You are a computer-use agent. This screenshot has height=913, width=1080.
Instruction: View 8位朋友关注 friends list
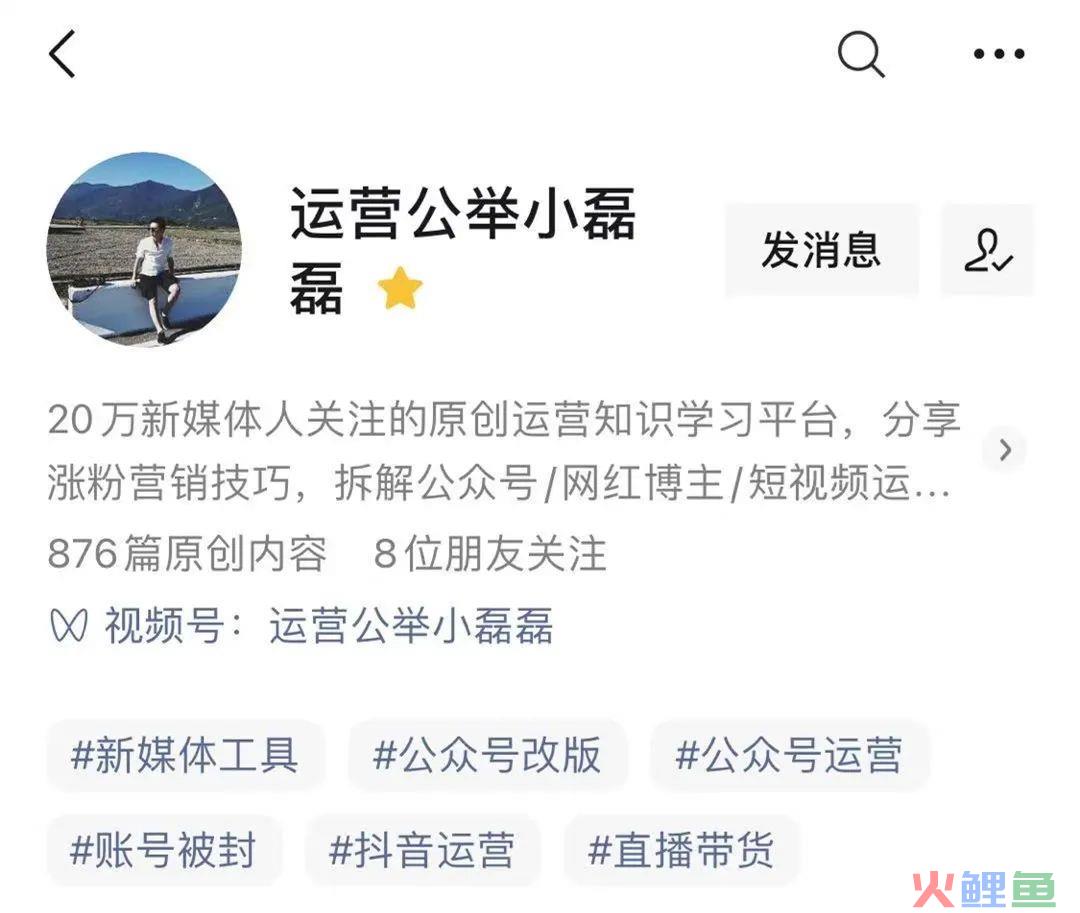[x=490, y=554]
